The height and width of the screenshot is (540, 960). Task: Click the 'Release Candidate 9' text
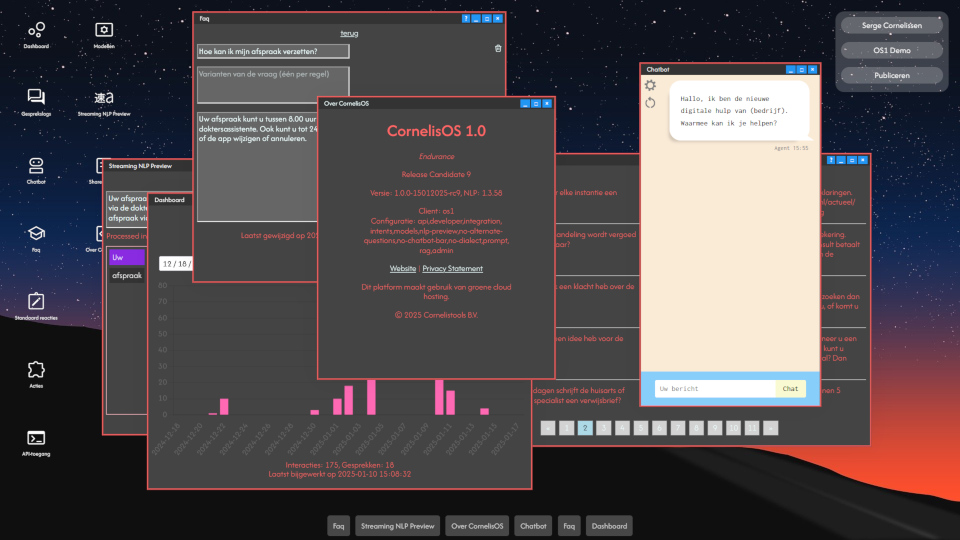(x=436, y=174)
